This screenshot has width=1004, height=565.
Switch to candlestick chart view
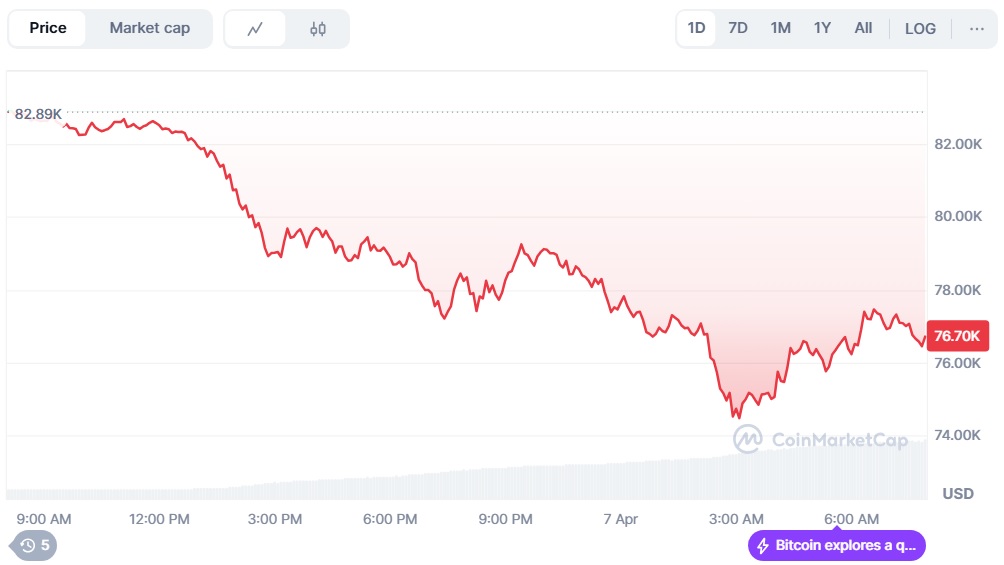pyautogui.click(x=318, y=29)
